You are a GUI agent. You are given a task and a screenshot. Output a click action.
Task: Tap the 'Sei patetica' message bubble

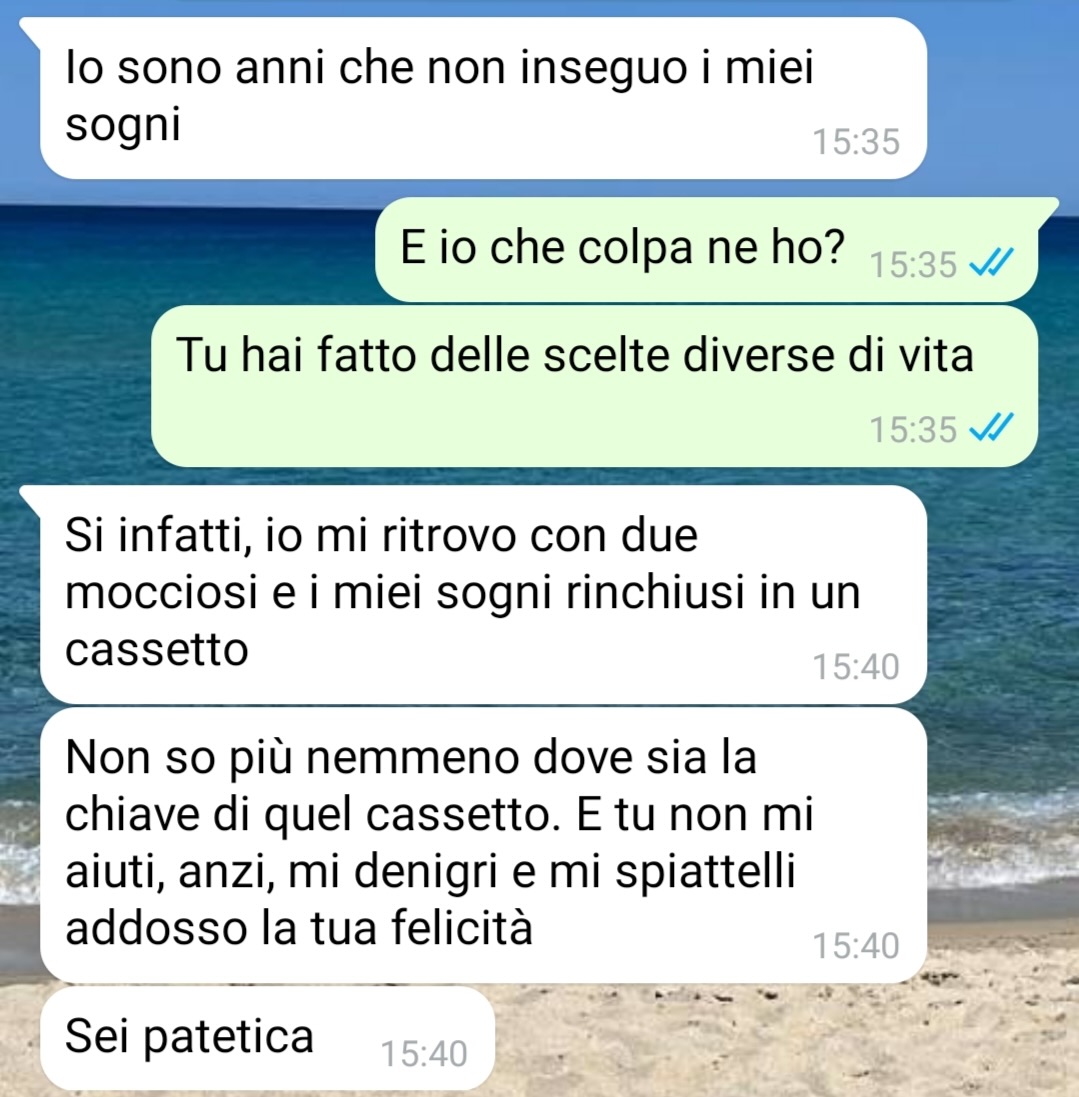coord(267,1038)
